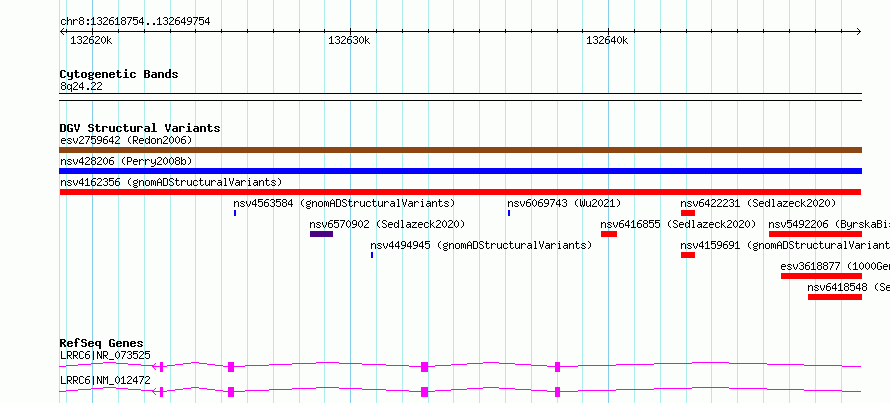This screenshot has height=403, width=890.
Task: Open the esv3618877 variant label
Action: coord(835,266)
